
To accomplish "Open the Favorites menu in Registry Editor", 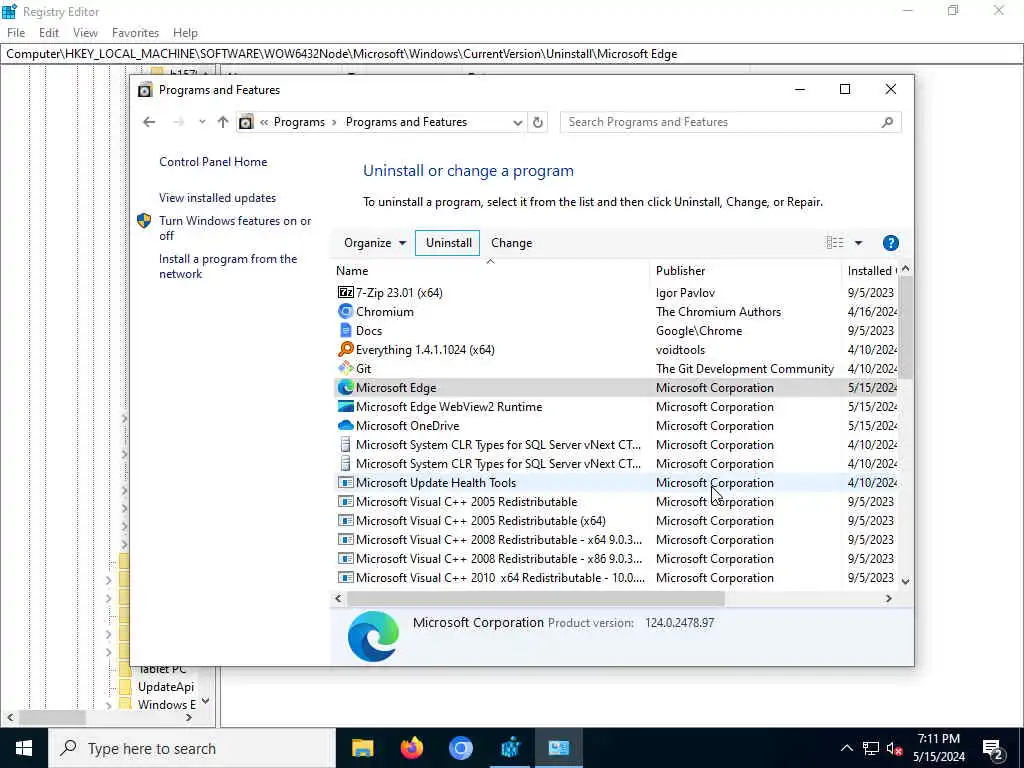I will tap(135, 33).
